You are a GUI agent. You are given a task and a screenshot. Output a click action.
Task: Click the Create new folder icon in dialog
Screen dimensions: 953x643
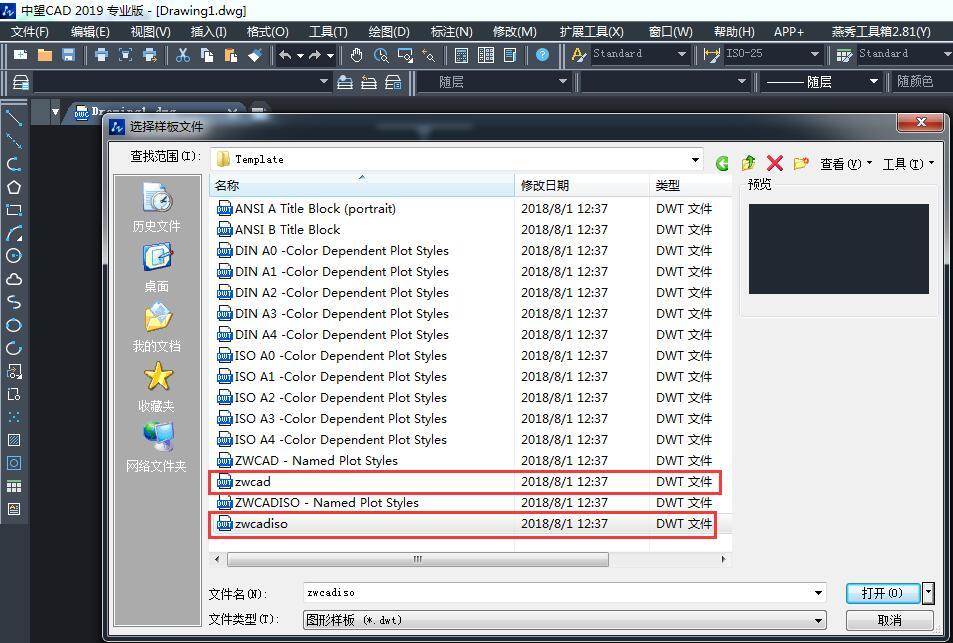(801, 163)
